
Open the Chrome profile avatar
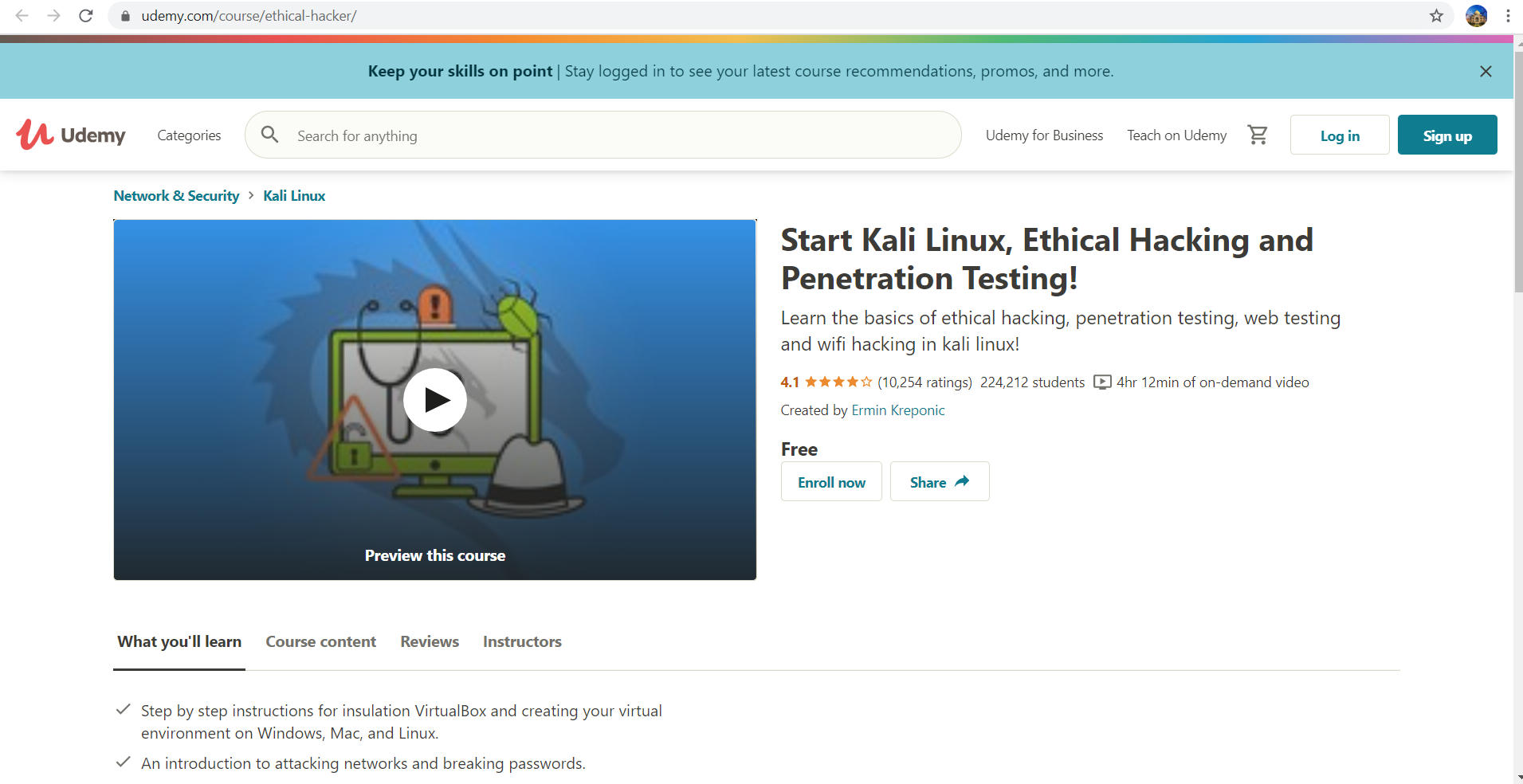[1476, 16]
